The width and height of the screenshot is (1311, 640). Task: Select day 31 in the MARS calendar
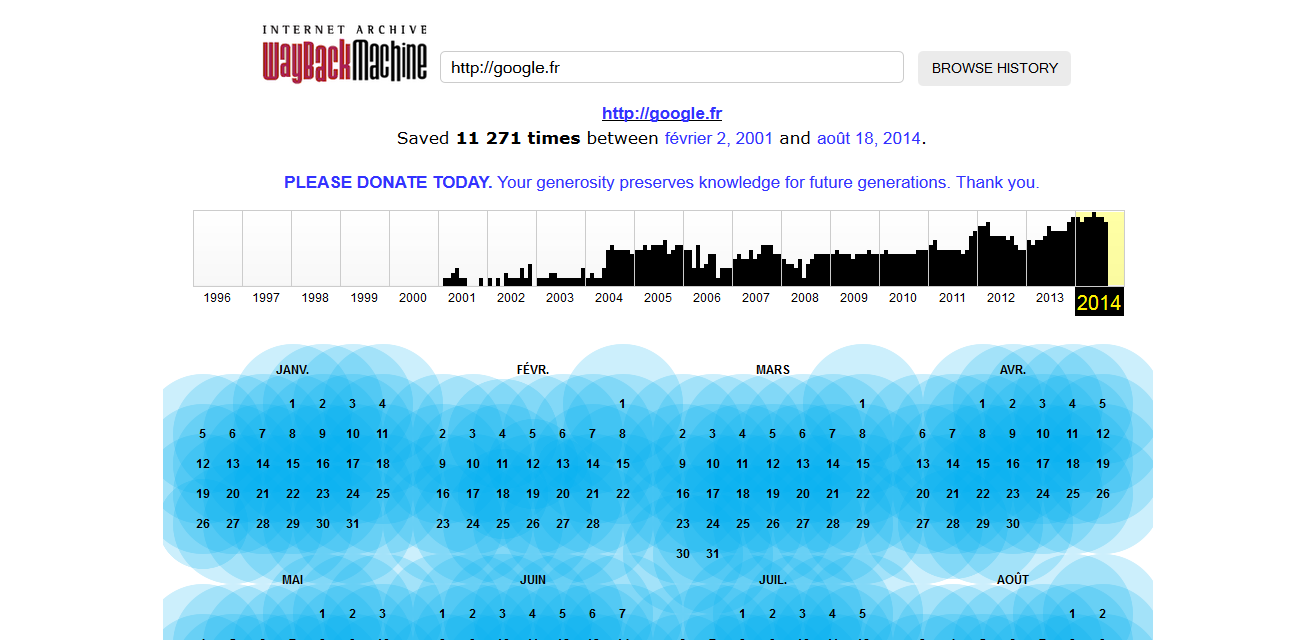tap(713, 554)
